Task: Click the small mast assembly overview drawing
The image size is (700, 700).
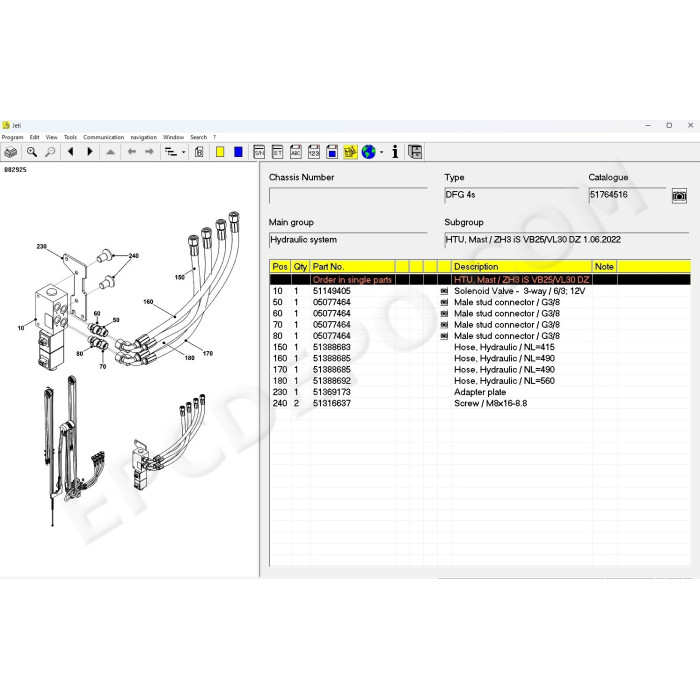Action: [75, 451]
